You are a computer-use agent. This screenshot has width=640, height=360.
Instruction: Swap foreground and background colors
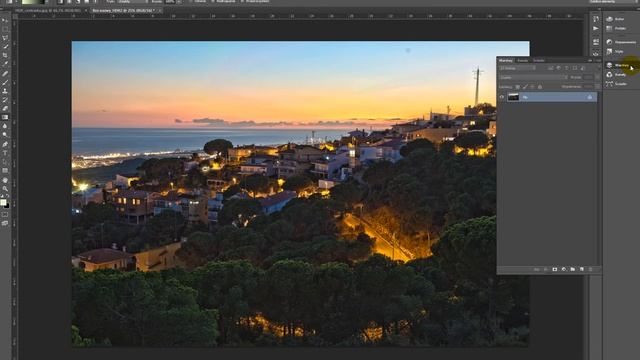point(7,196)
